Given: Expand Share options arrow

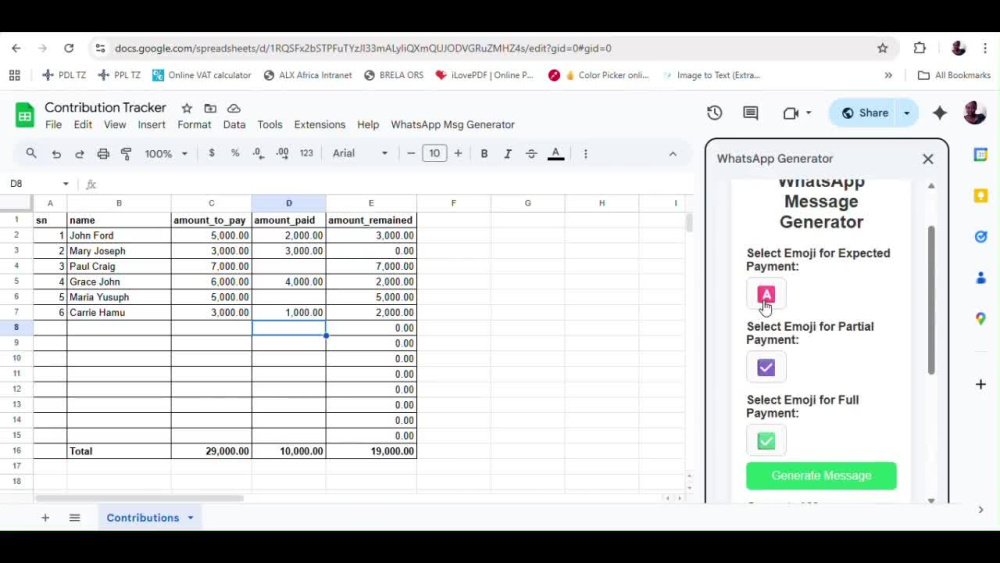Looking at the screenshot, I should click(906, 113).
